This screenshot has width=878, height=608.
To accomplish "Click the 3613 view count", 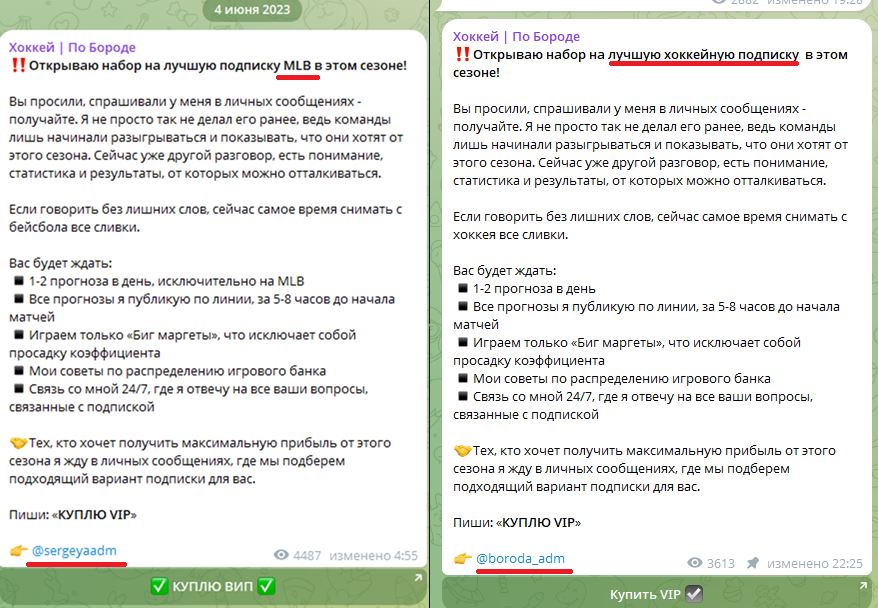I will (x=721, y=563).
